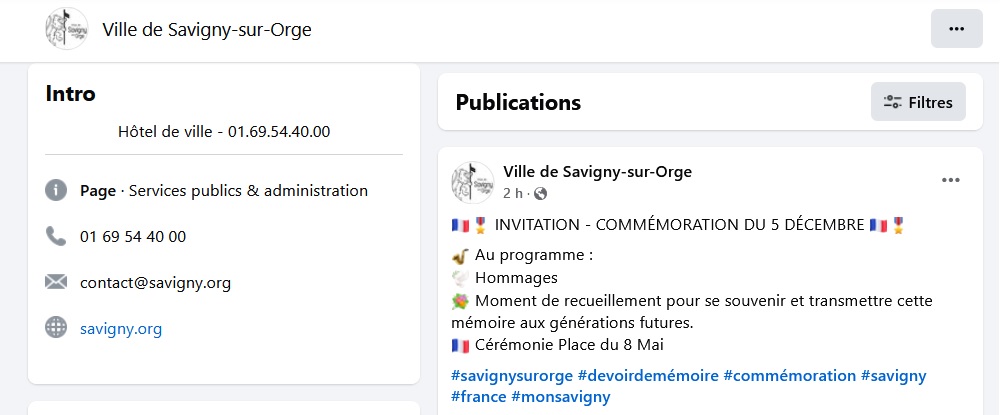Click the post author profile picture
This screenshot has height=415, width=1000.
(x=472, y=182)
